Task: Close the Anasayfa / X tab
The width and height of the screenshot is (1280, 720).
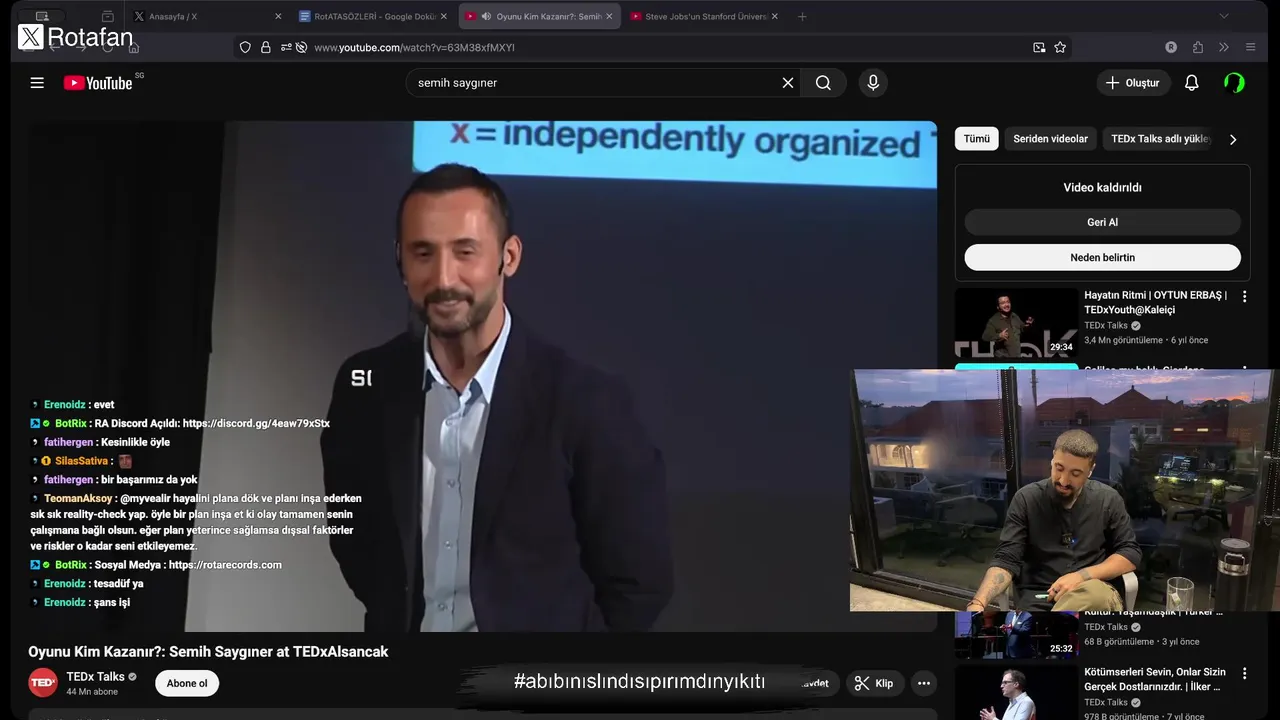Action: tap(278, 16)
